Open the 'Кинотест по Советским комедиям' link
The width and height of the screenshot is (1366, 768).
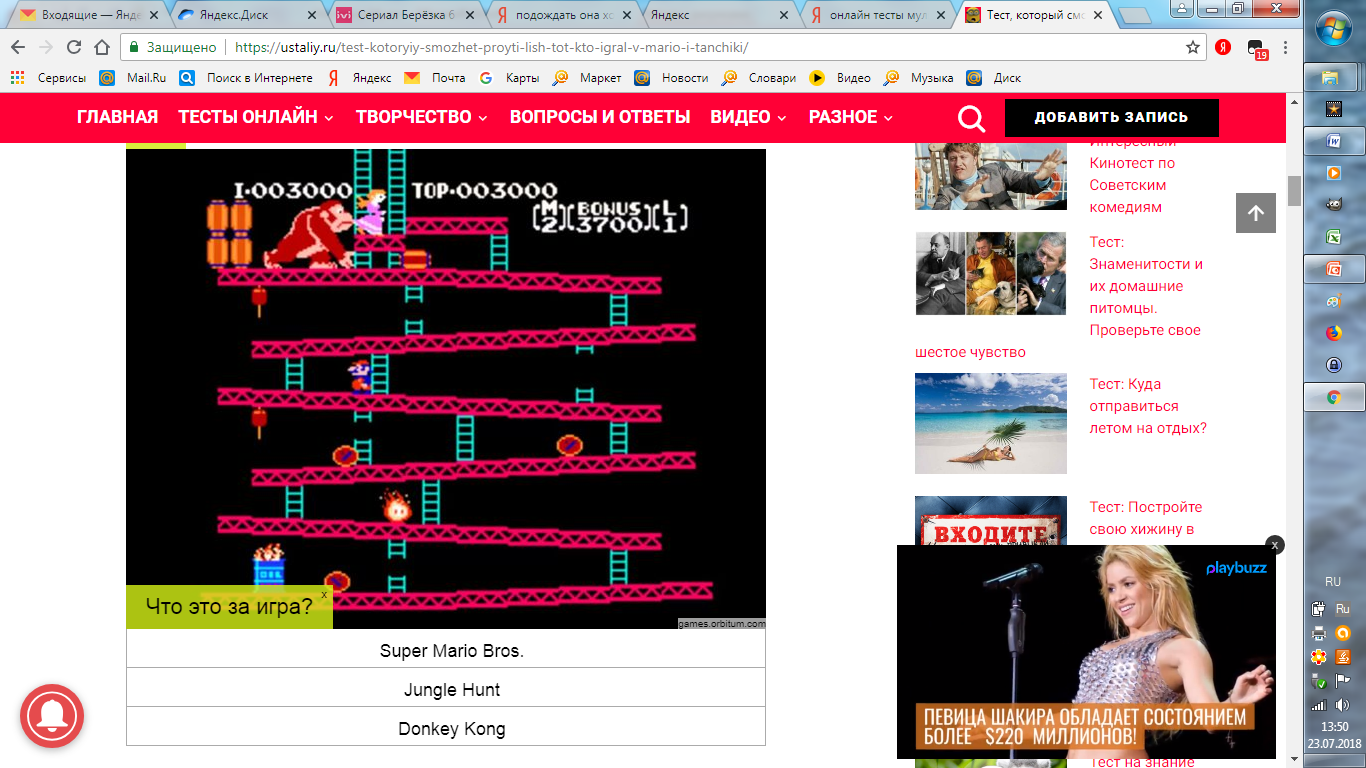(1132, 174)
